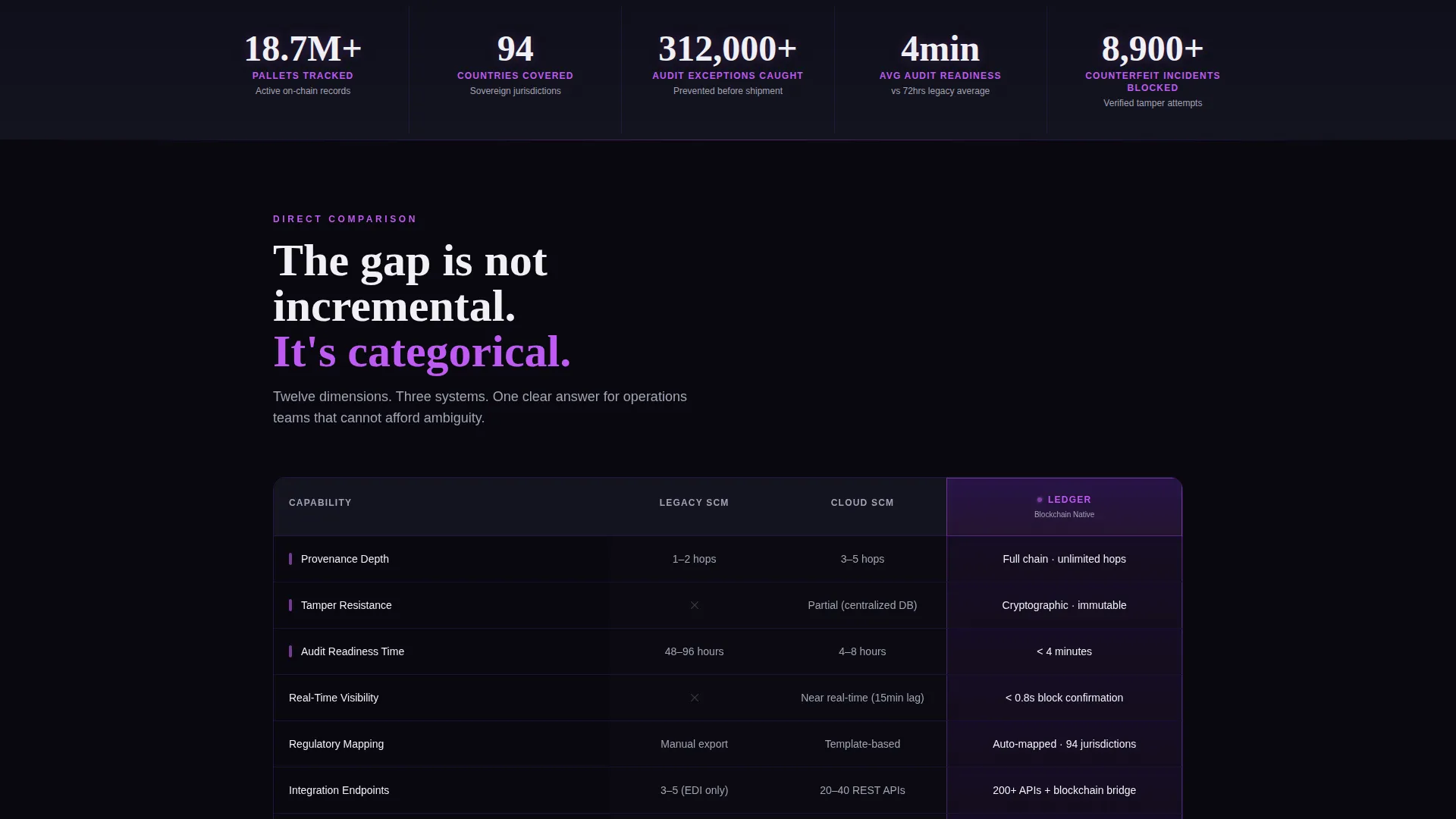The height and width of the screenshot is (819, 1456).
Task: Select the Integration Endpoints row label
Action: [339, 790]
